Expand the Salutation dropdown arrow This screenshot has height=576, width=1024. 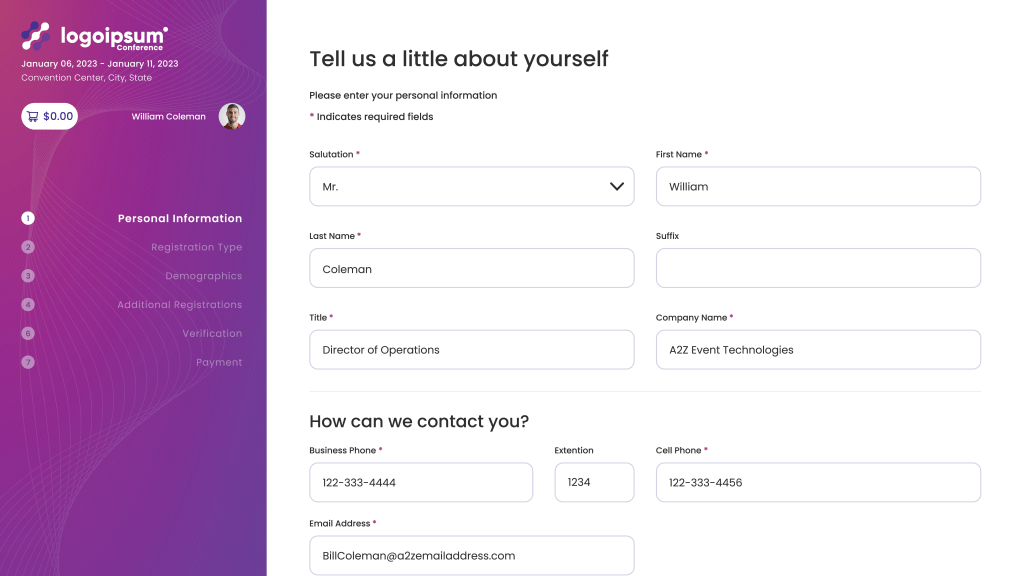616,187
